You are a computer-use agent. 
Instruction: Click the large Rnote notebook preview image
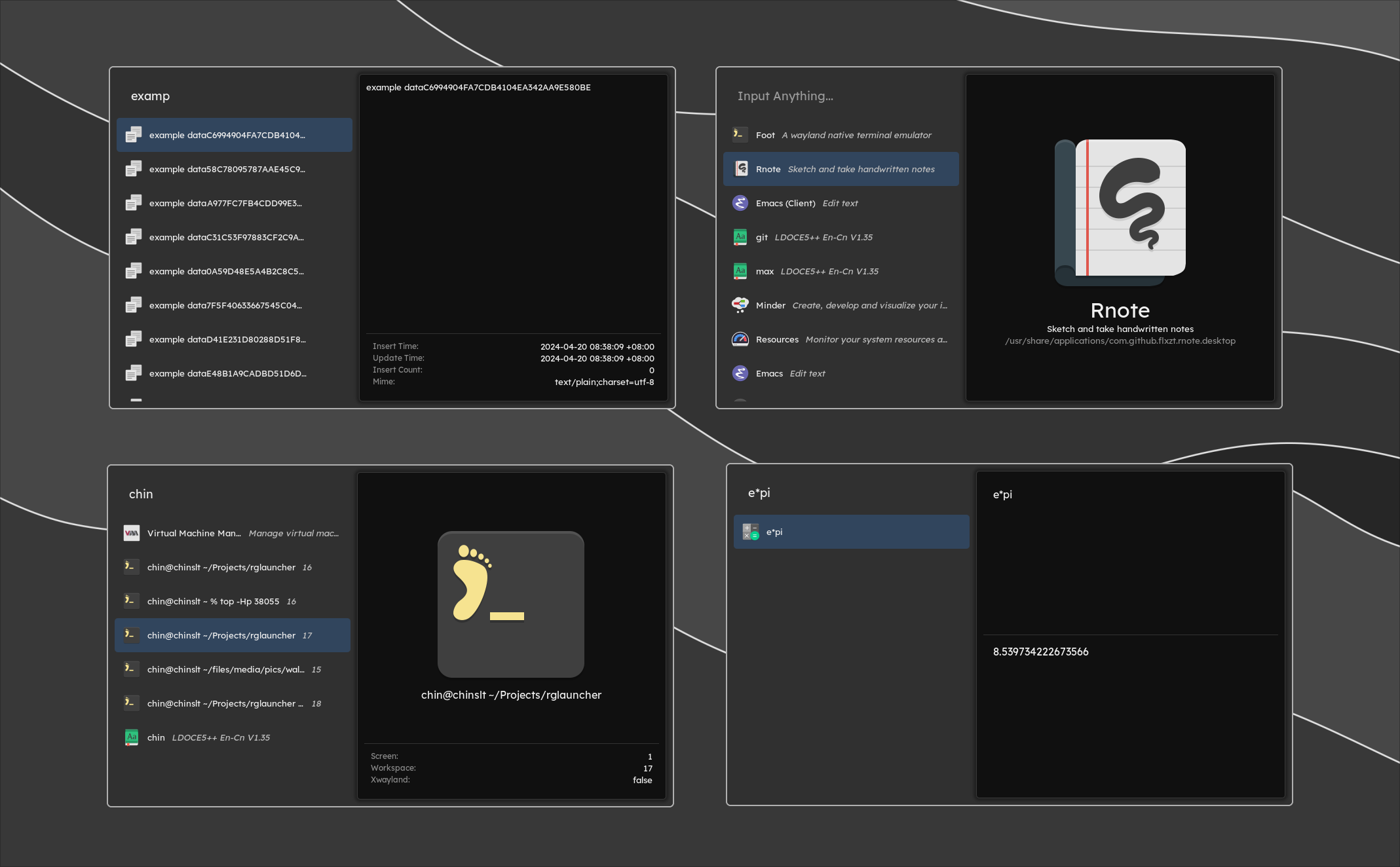coord(1120,213)
